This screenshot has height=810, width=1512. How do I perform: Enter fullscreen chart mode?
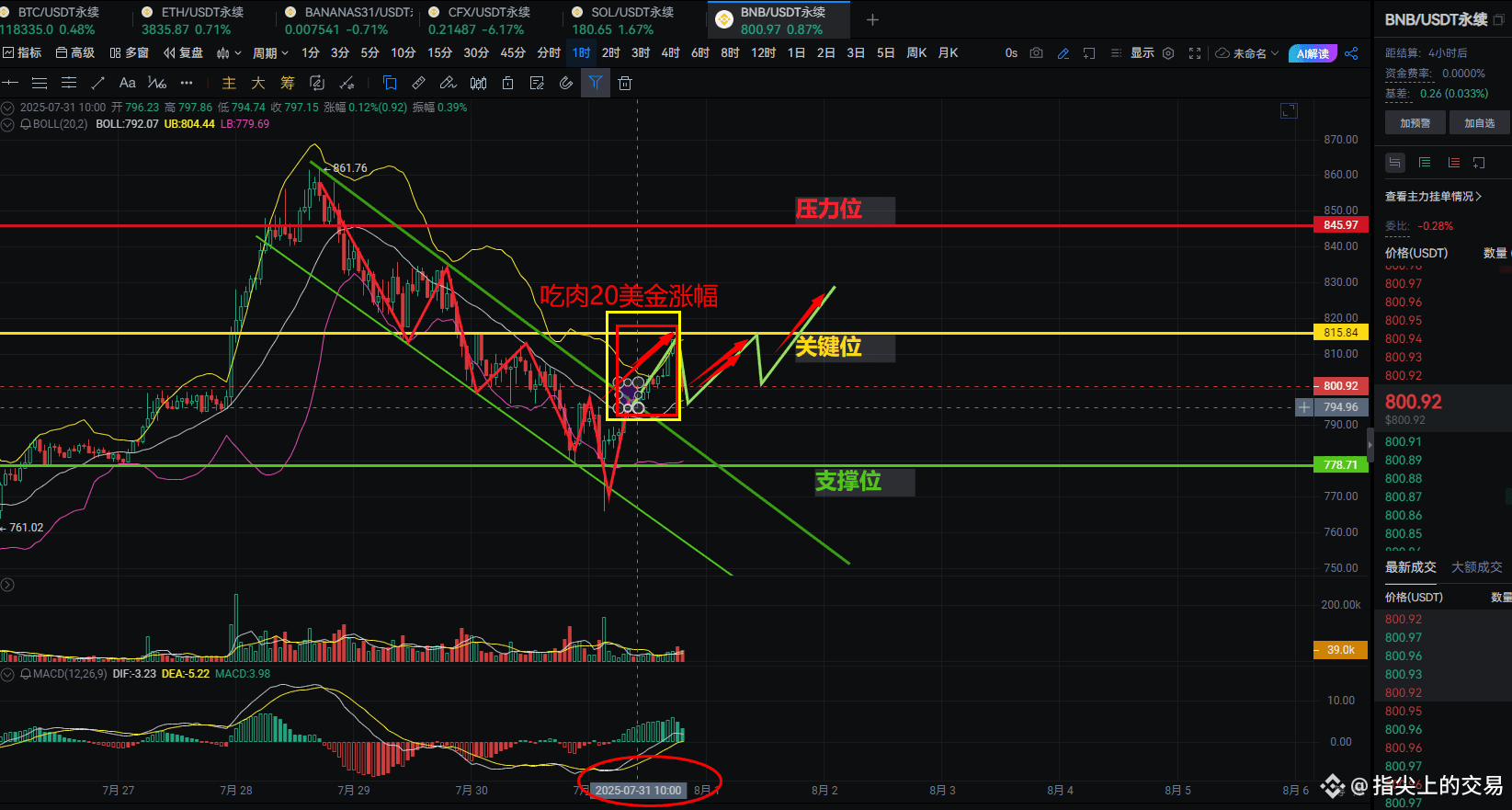coord(1195,53)
